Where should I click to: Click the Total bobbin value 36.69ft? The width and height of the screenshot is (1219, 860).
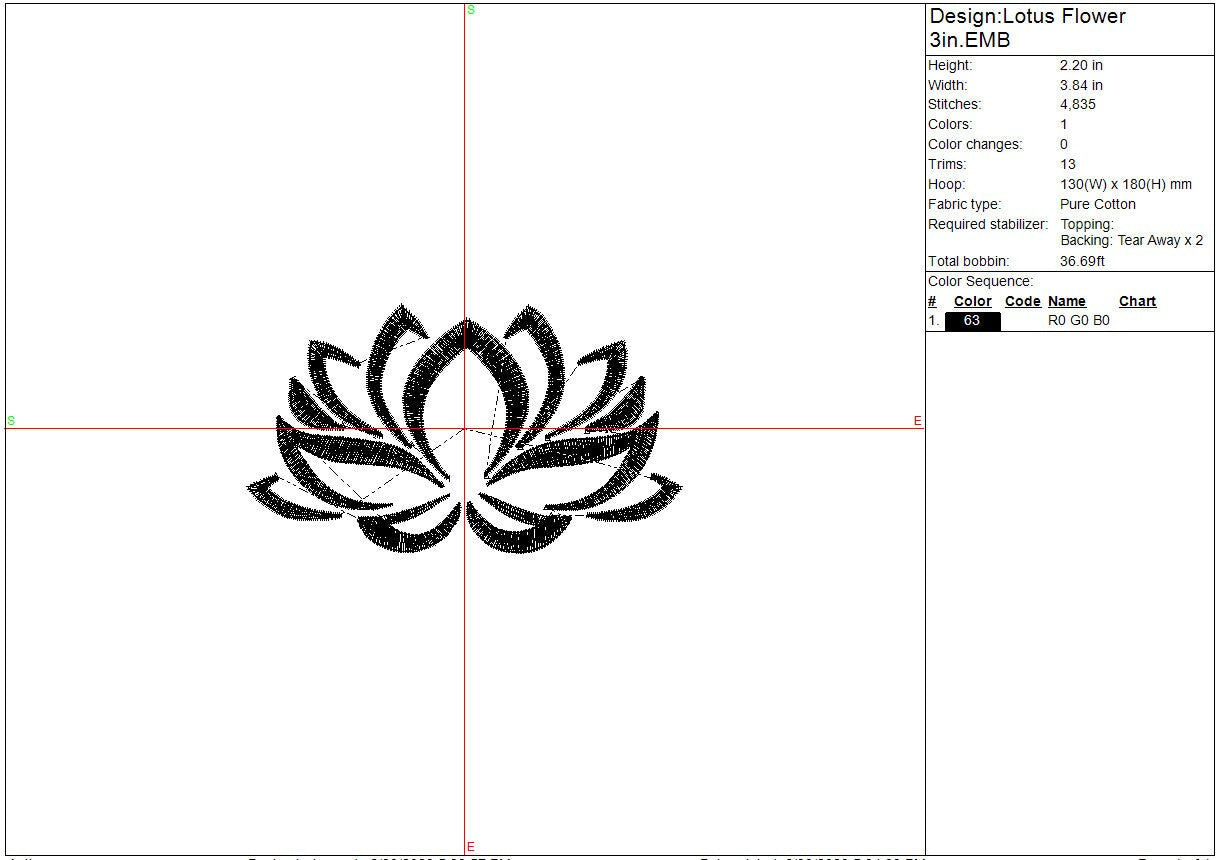(x=1082, y=261)
